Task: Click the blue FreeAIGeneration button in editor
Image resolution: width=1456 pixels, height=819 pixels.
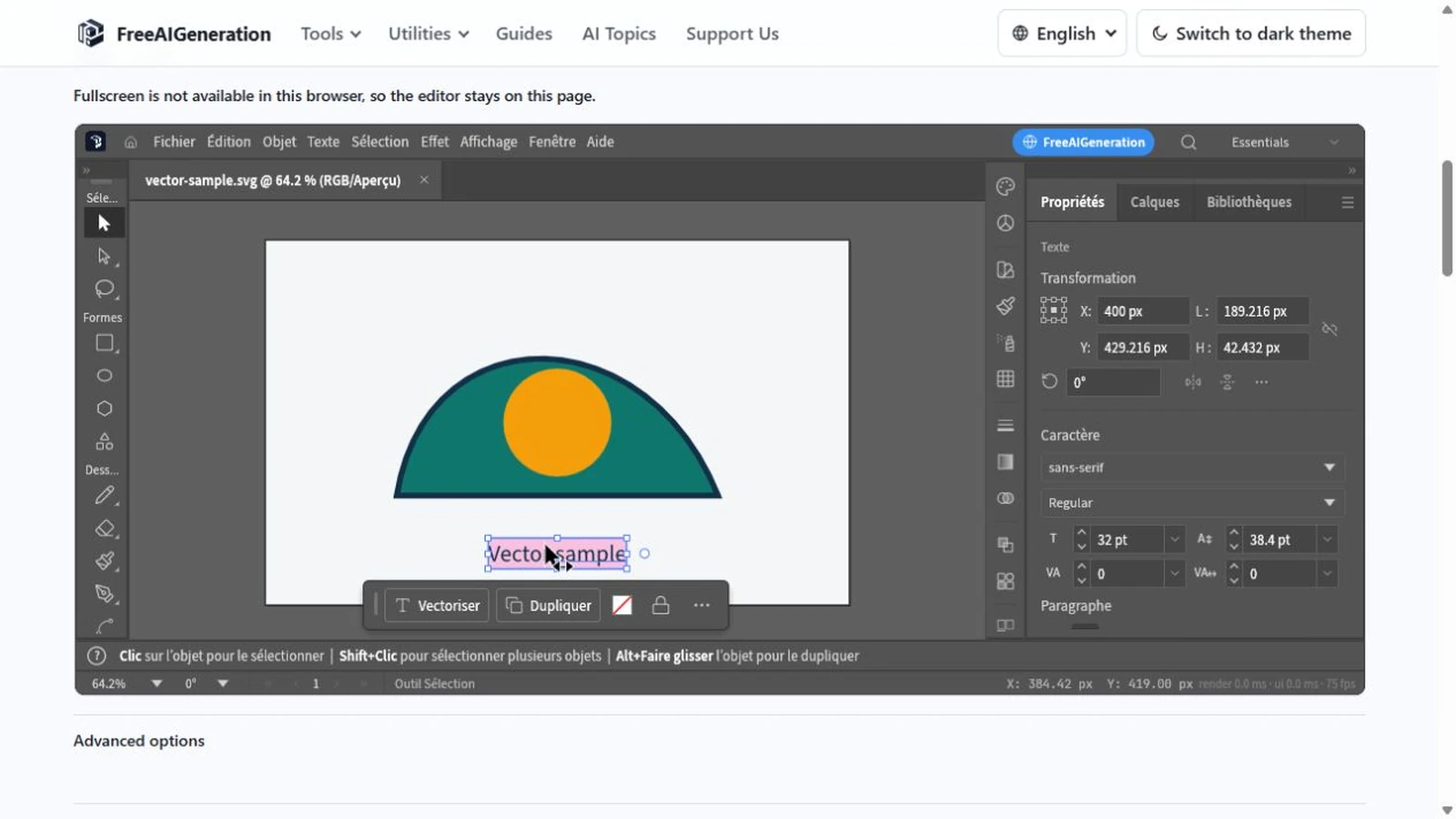Action: (1083, 142)
